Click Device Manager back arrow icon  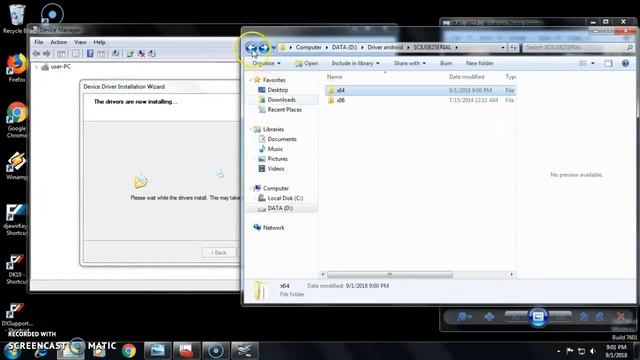(36, 53)
